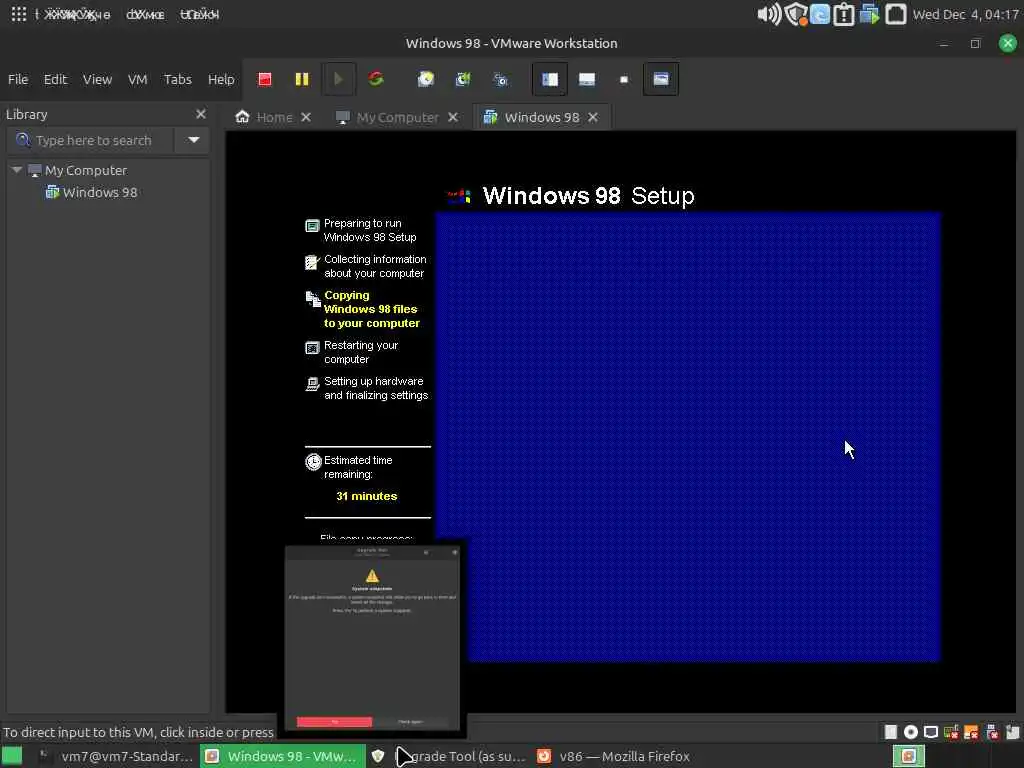
Task: Open the View menu
Action: tap(97, 79)
